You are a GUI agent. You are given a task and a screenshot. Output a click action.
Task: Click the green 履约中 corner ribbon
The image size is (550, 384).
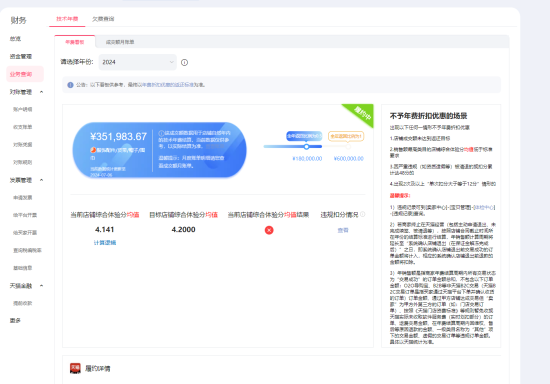[361, 114]
